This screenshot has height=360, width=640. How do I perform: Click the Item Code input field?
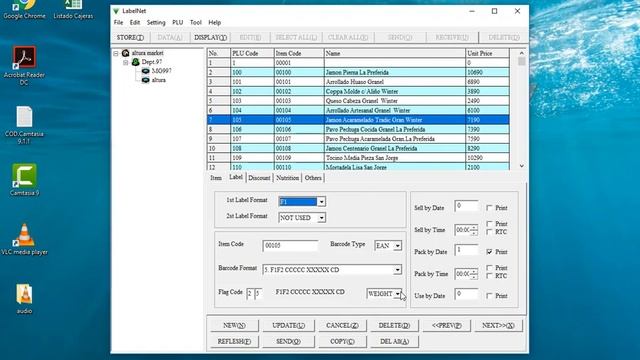coord(290,246)
